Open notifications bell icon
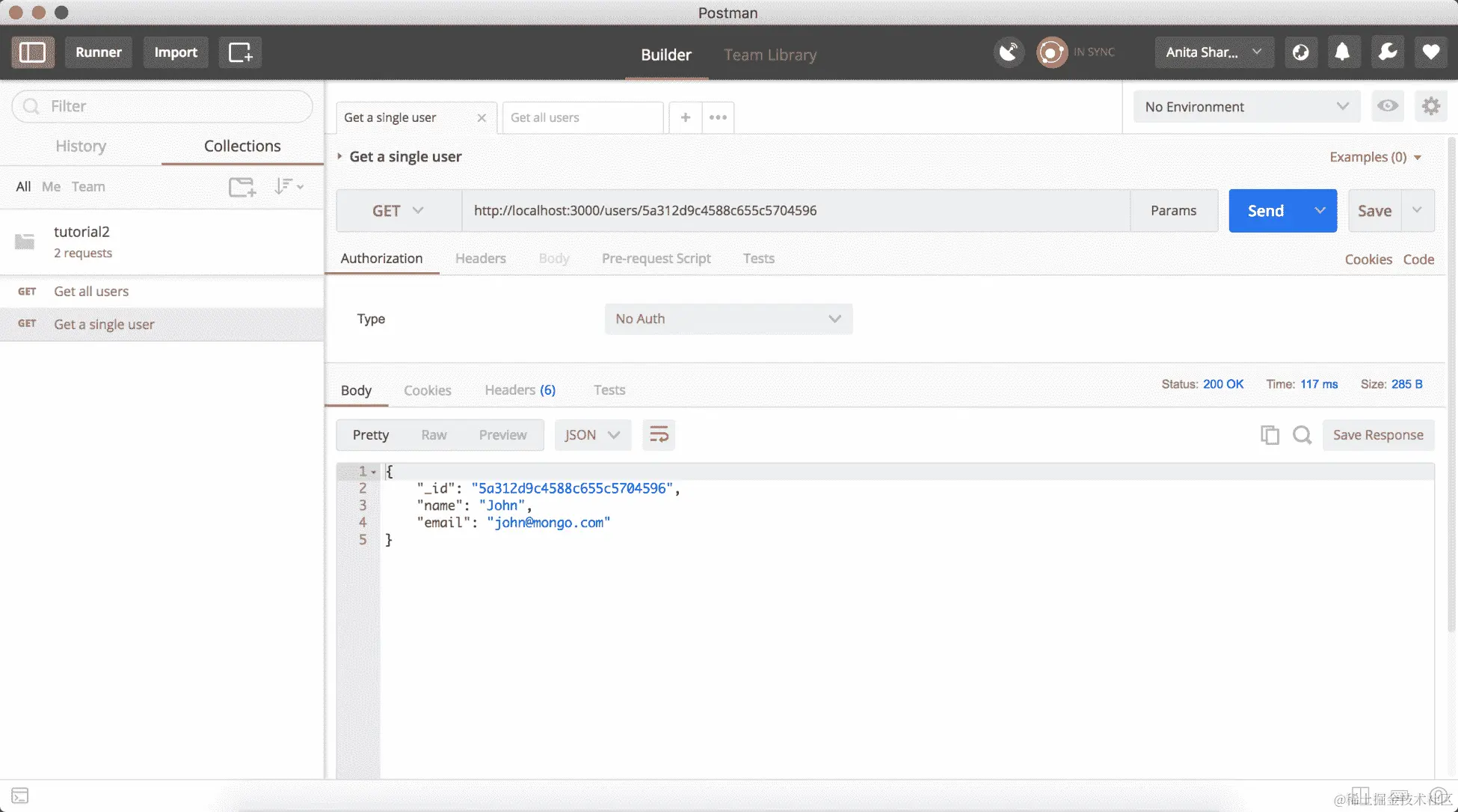 1343,52
